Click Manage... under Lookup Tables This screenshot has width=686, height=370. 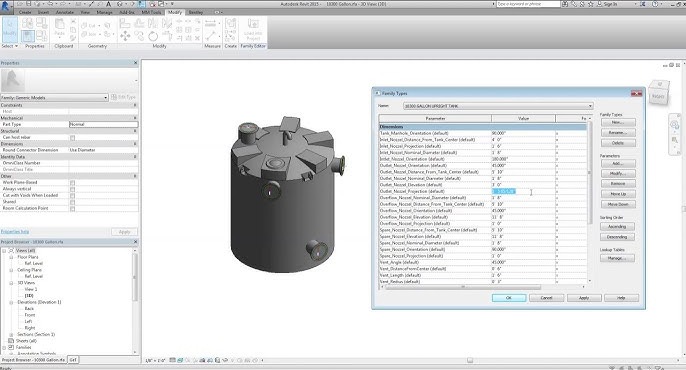tap(618, 258)
